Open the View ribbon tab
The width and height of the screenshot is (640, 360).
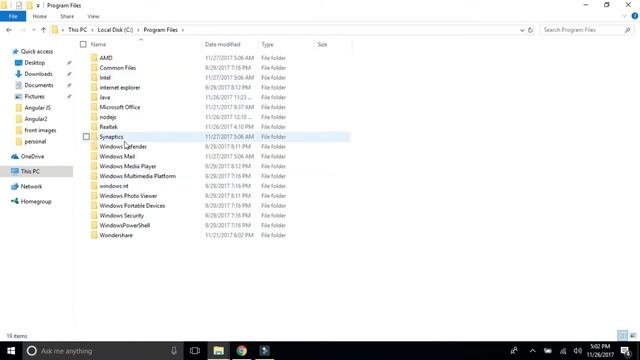pos(93,16)
